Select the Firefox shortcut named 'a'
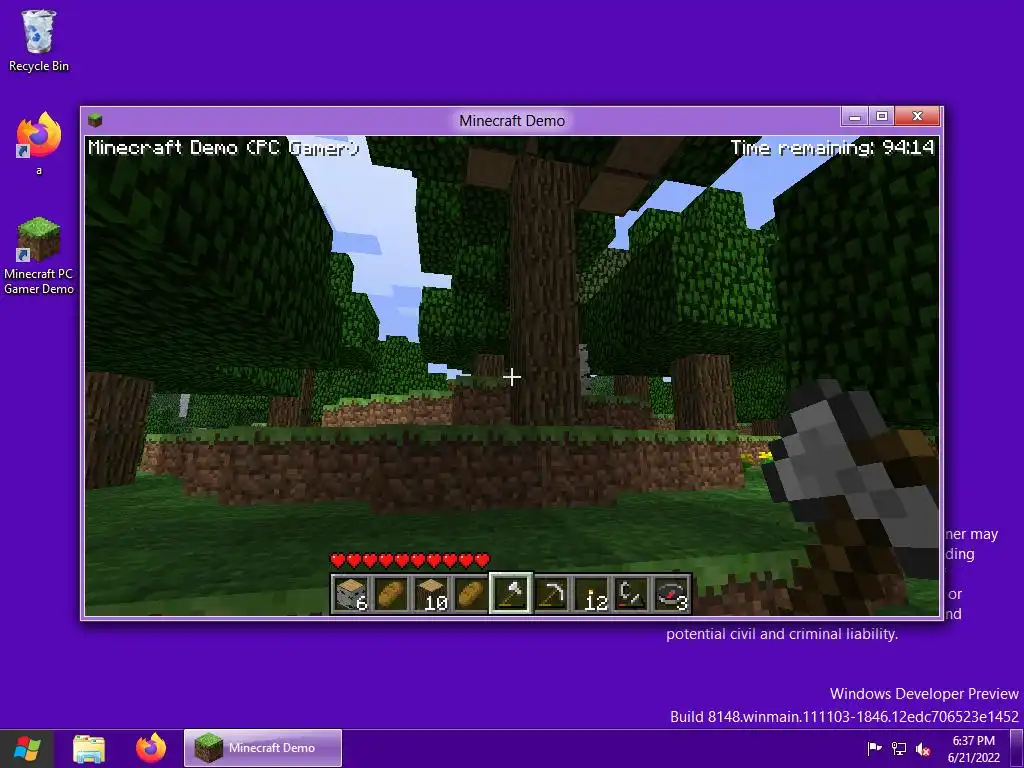1024x768 pixels. 39,144
